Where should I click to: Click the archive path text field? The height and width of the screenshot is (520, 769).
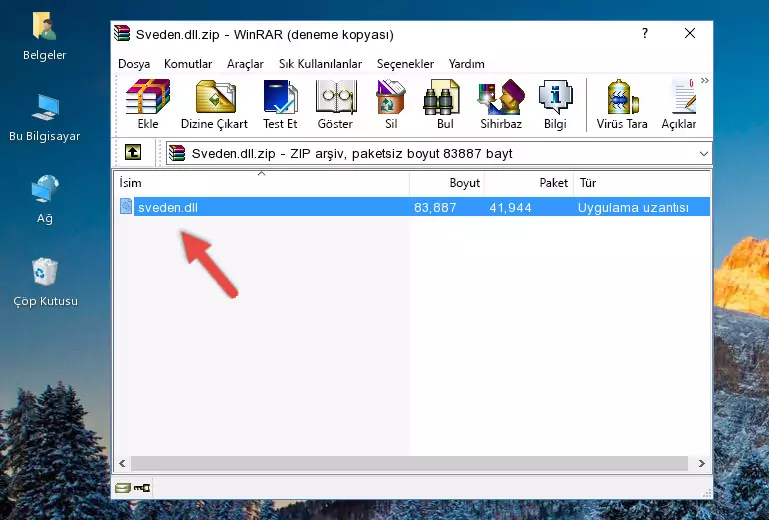[439, 154]
